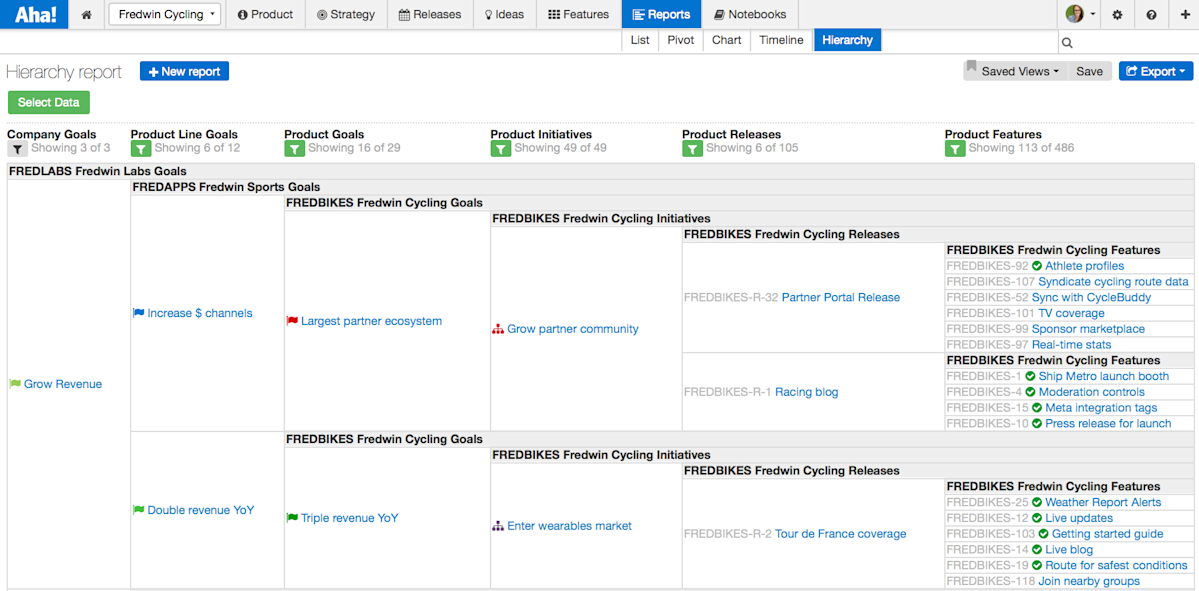Viewport: 1199px width, 591px height.
Task: Expand the Saved Views dropdown
Action: (x=1015, y=71)
